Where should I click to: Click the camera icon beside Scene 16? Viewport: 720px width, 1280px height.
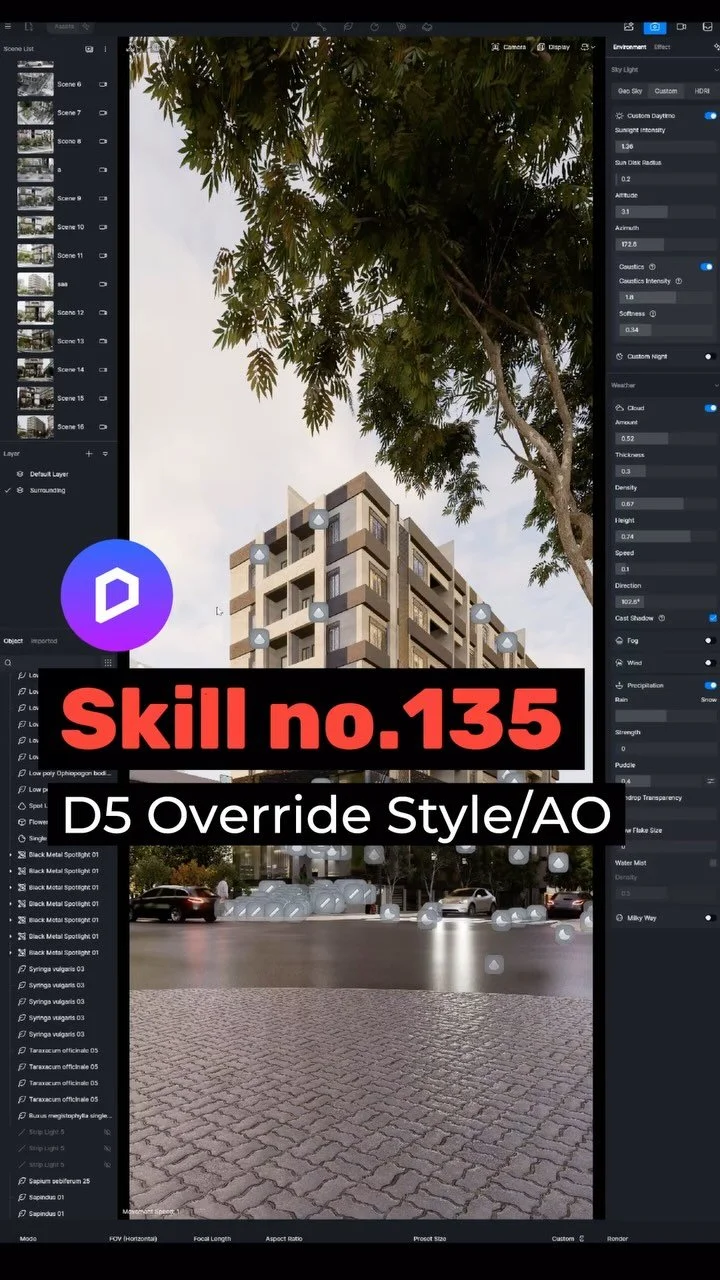[103, 427]
